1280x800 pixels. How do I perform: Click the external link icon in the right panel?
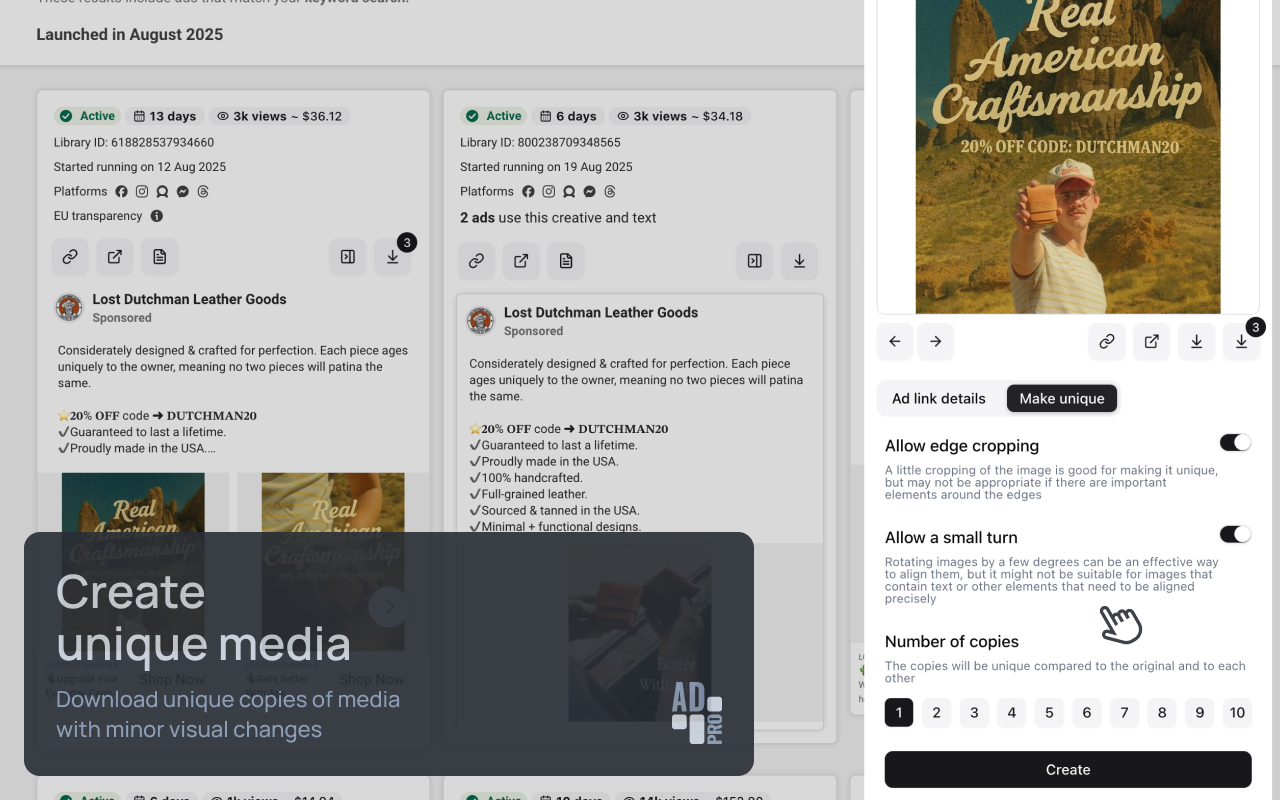[1151, 341]
